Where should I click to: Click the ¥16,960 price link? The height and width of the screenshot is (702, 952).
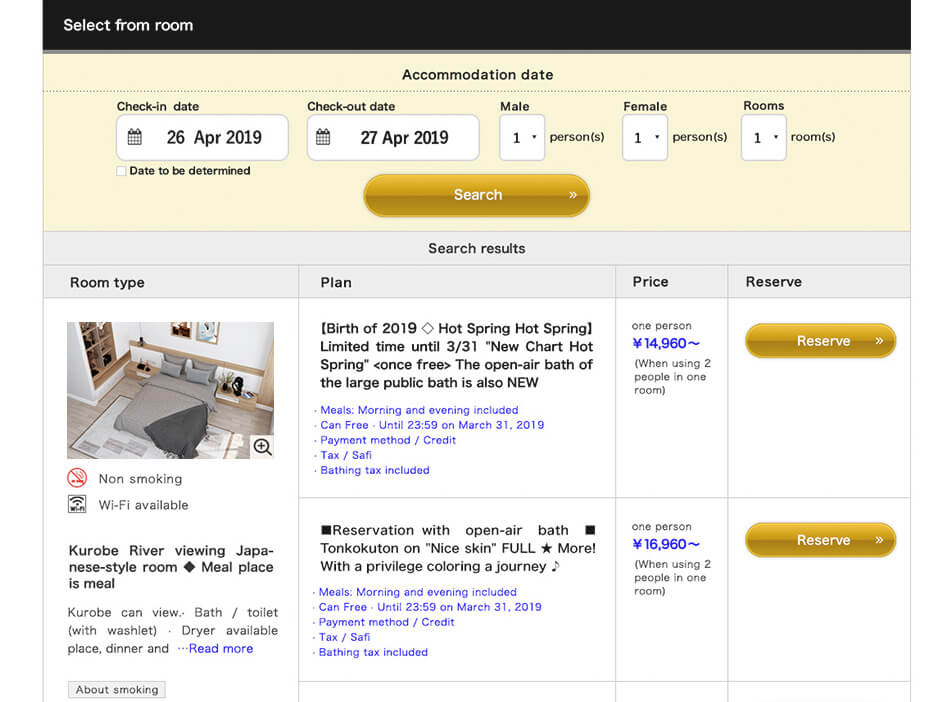point(665,544)
